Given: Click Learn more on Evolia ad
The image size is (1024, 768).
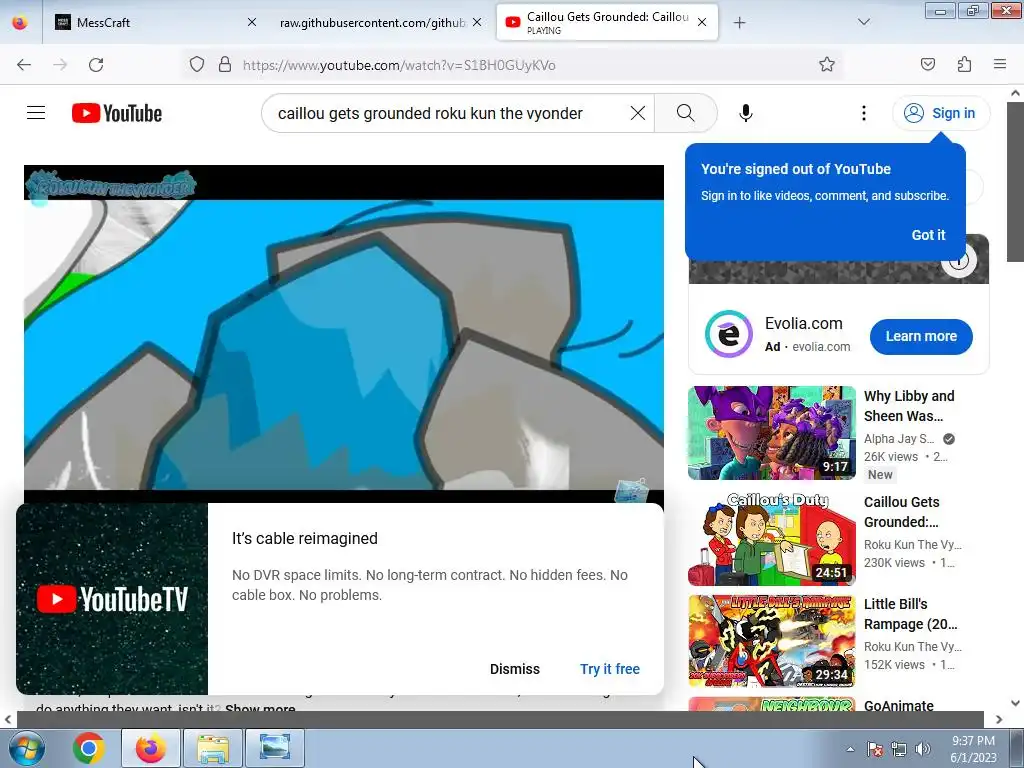Looking at the screenshot, I should coord(921,336).
